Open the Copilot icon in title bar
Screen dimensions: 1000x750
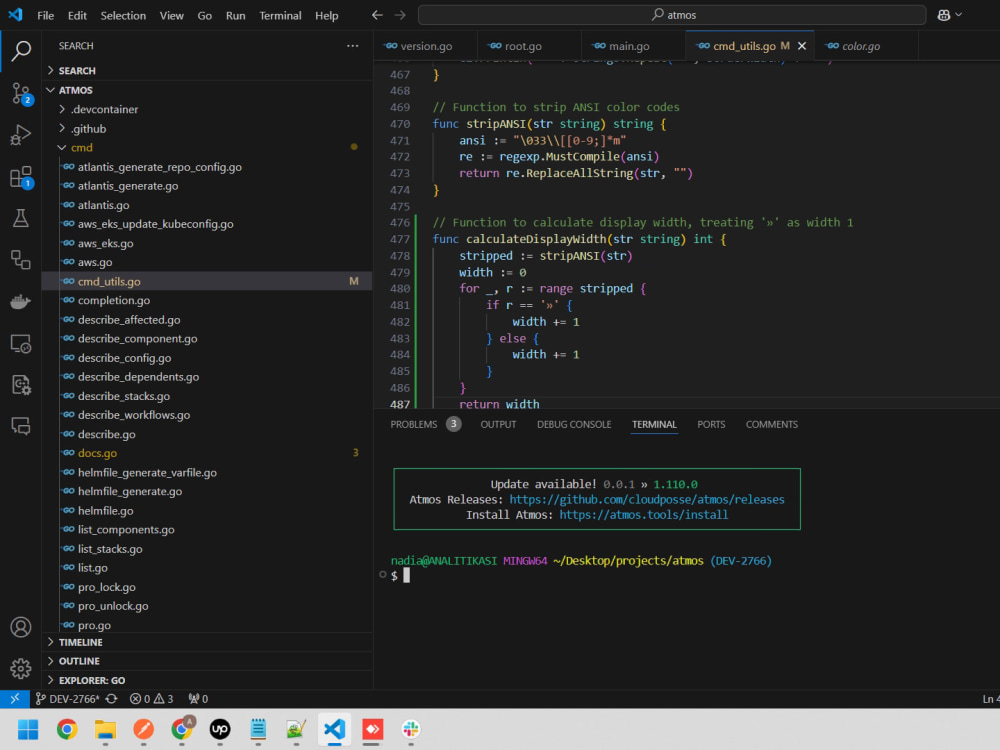coord(944,15)
